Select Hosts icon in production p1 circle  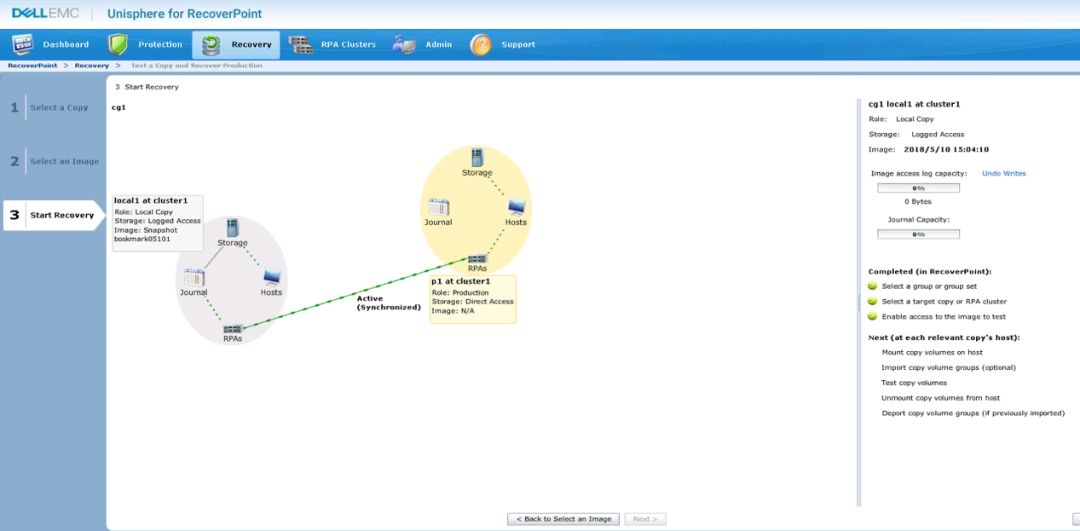tap(517, 207)
